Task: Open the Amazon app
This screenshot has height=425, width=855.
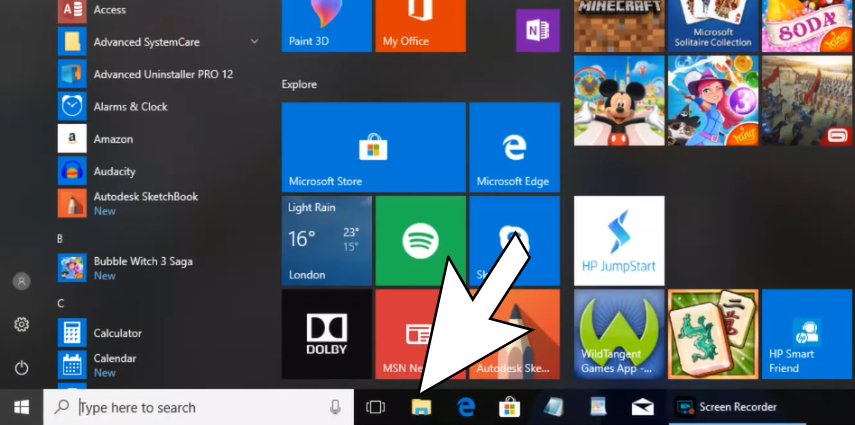Action: [x=158, y=139]
